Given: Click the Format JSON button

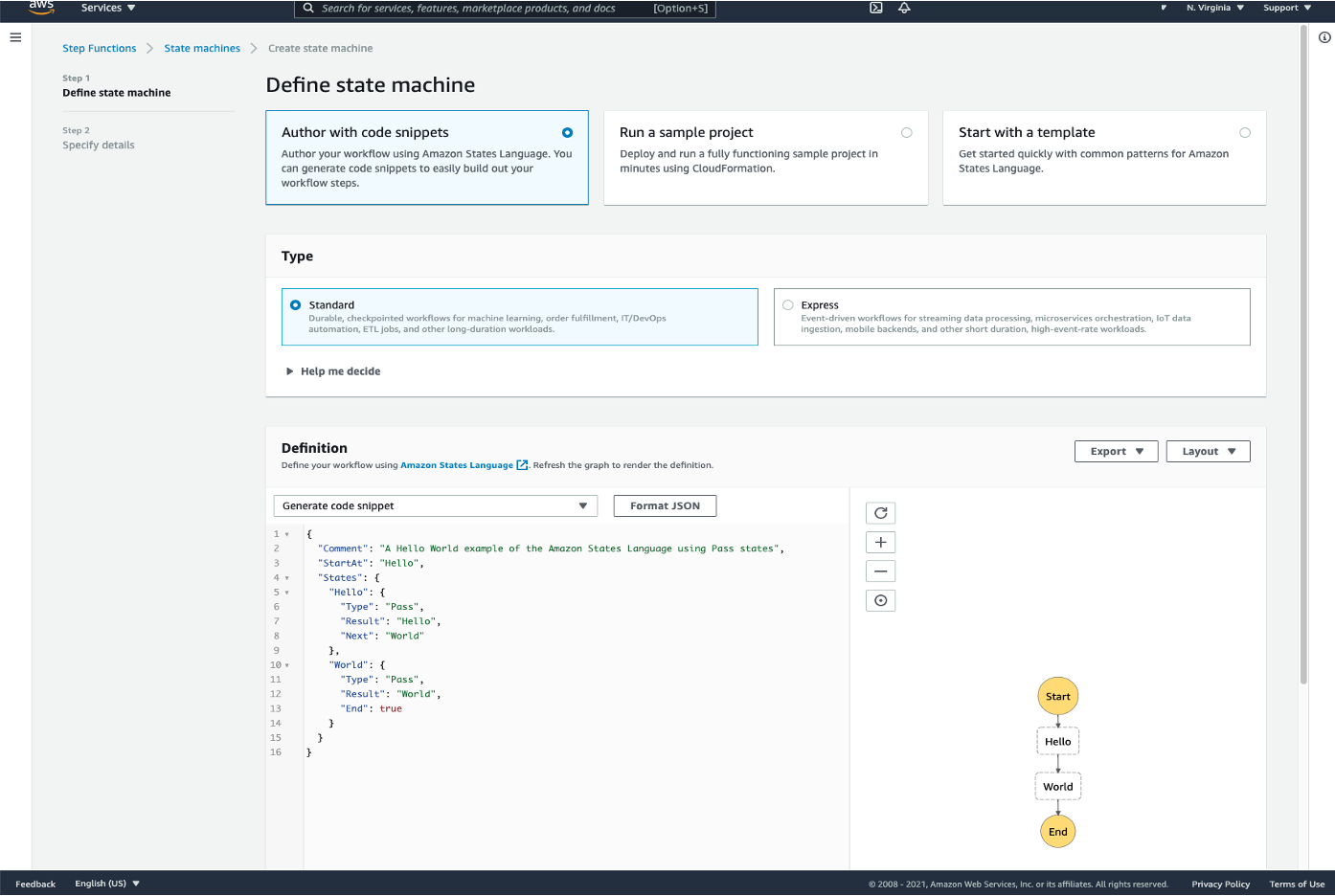Looking at the screenshot, I should 666,506.
